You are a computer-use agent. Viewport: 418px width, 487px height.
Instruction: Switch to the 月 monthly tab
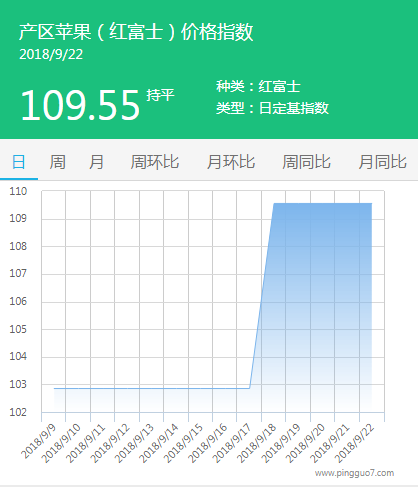[x=96, y=162]
